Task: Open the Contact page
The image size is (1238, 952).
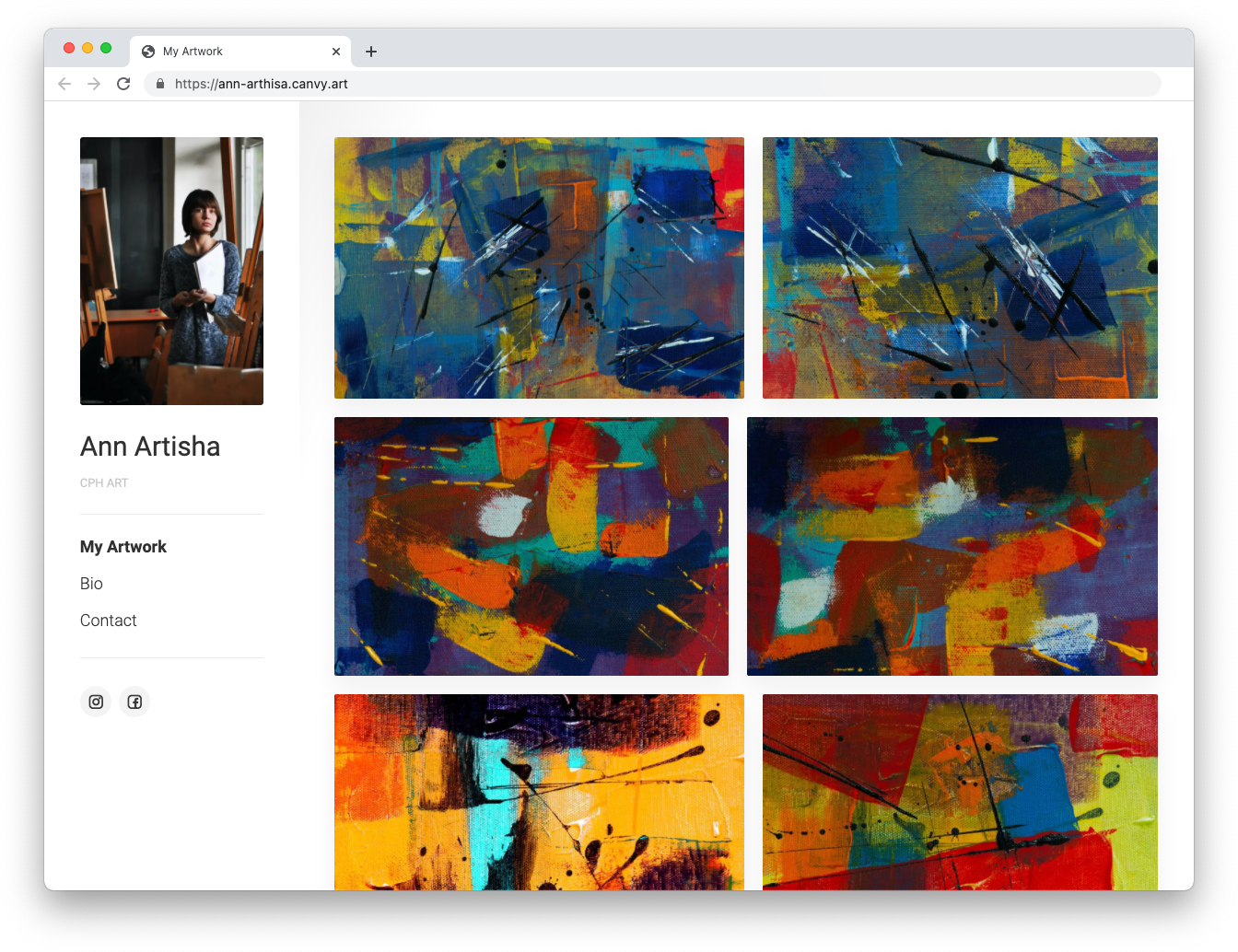Action: [108, 620]
